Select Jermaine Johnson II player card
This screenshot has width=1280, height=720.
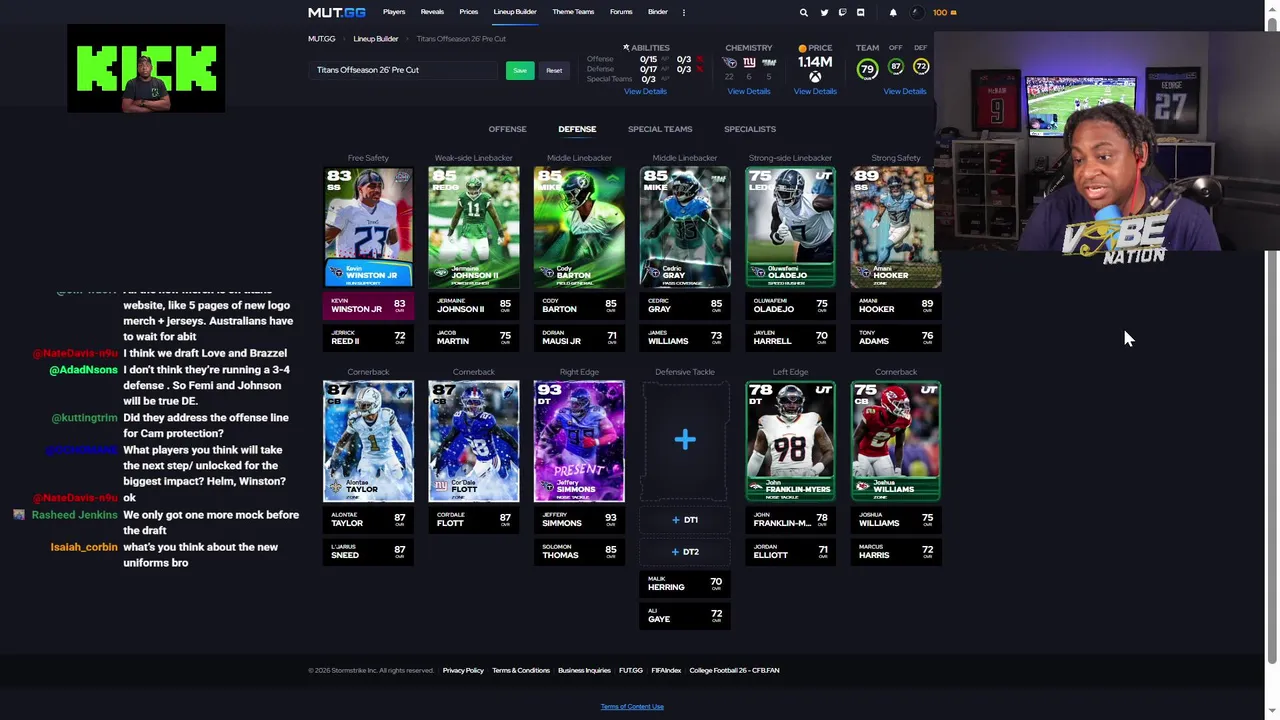474,227
